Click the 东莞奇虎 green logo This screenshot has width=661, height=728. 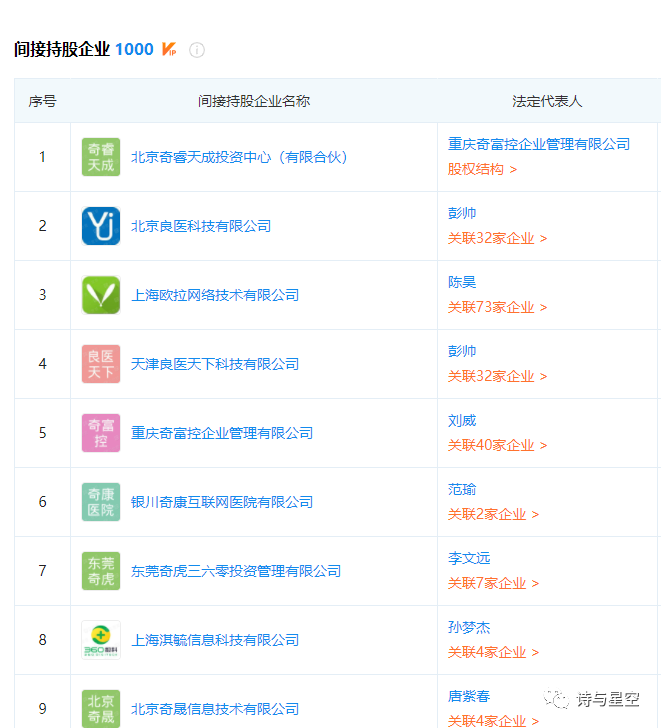click(x=101, y=571)
